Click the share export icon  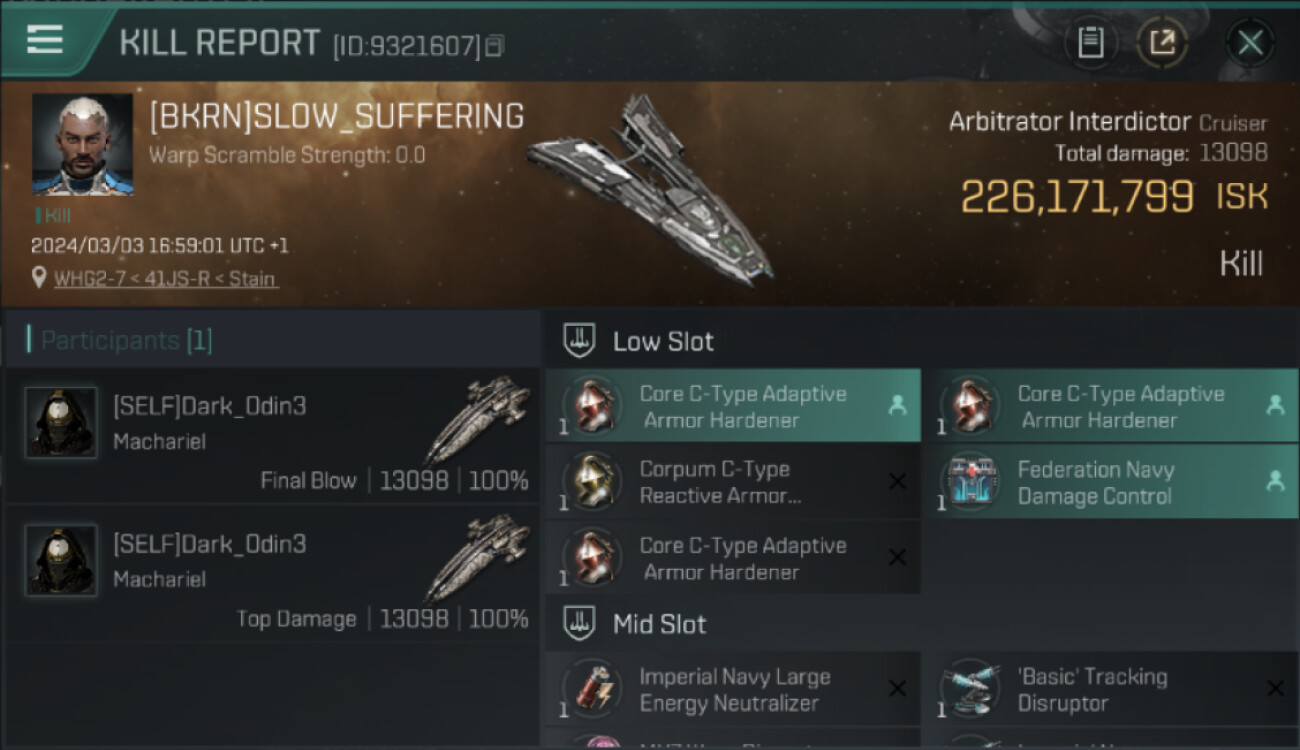coord(1162,42)
